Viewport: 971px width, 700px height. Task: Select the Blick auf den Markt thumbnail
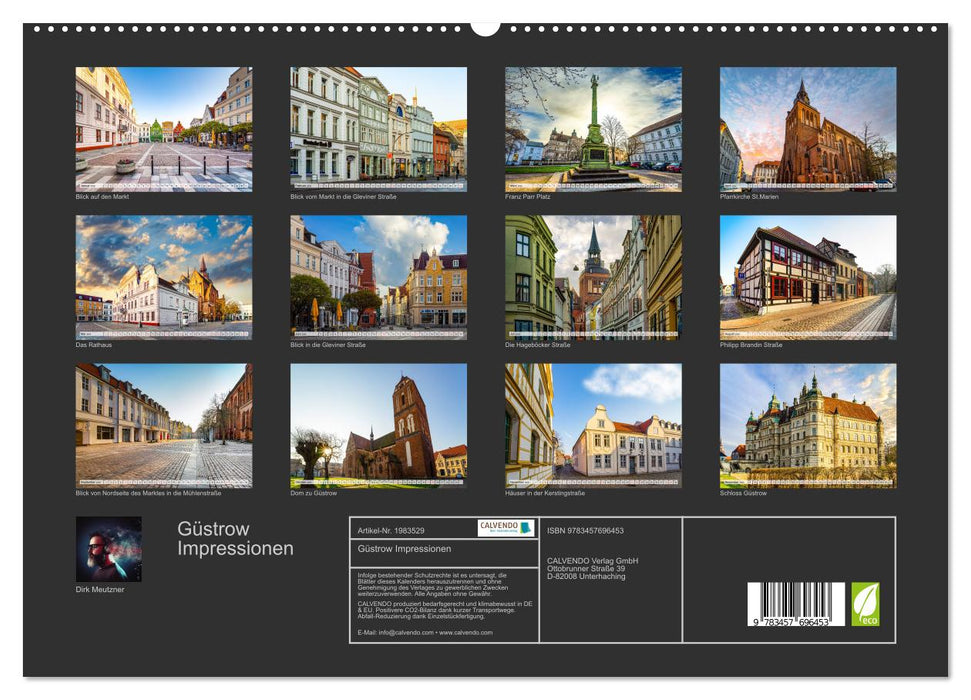click(163, 129)
